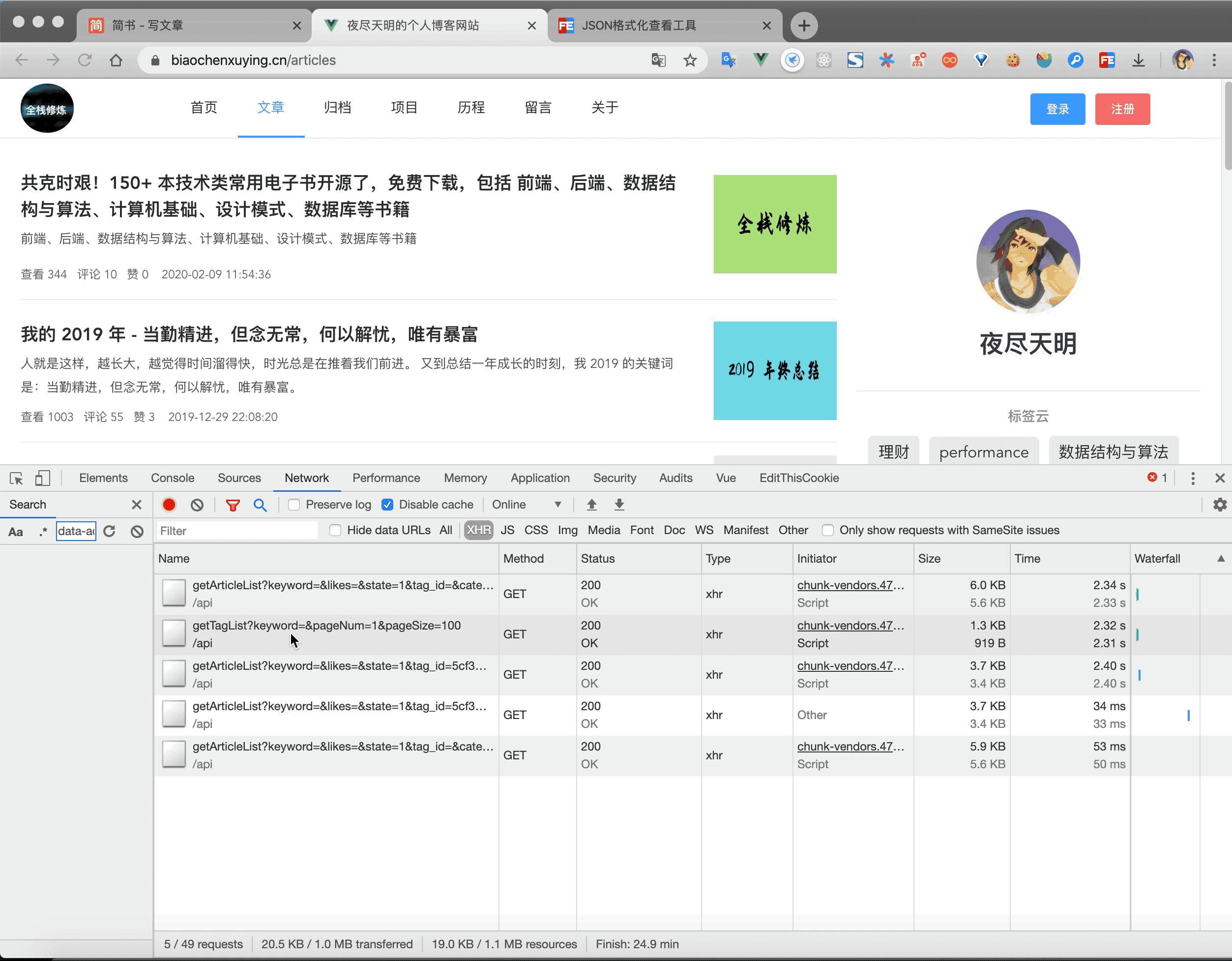
Task: Enable Hide data URLs
Action: [336, 531]
